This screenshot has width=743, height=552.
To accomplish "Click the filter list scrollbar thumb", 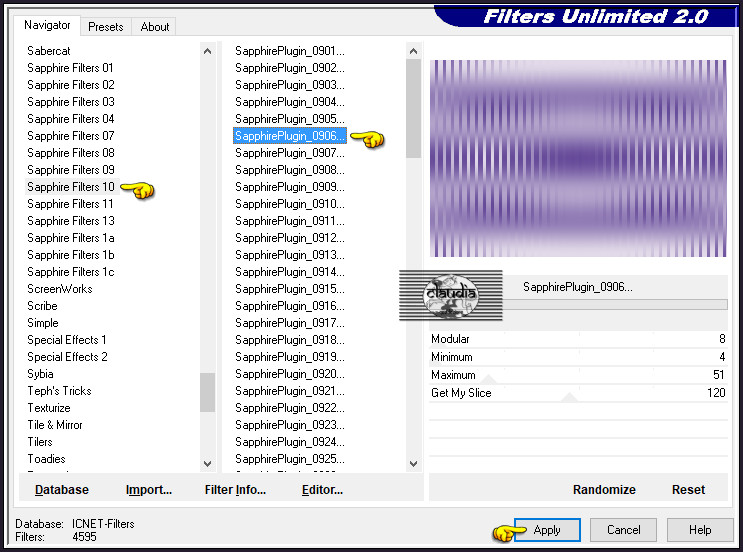I will click(x=413, y=109).
